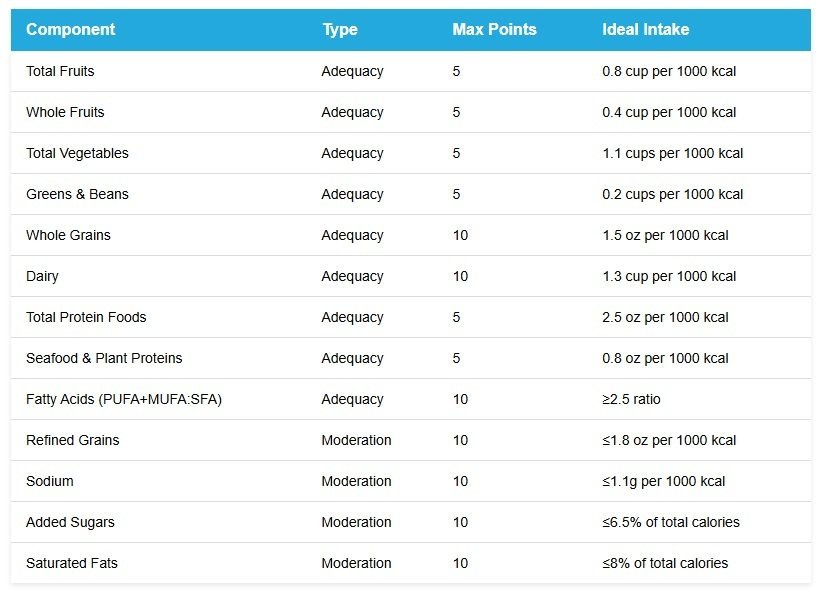
Task: Click the Type column header
Action: coord(340,30)
